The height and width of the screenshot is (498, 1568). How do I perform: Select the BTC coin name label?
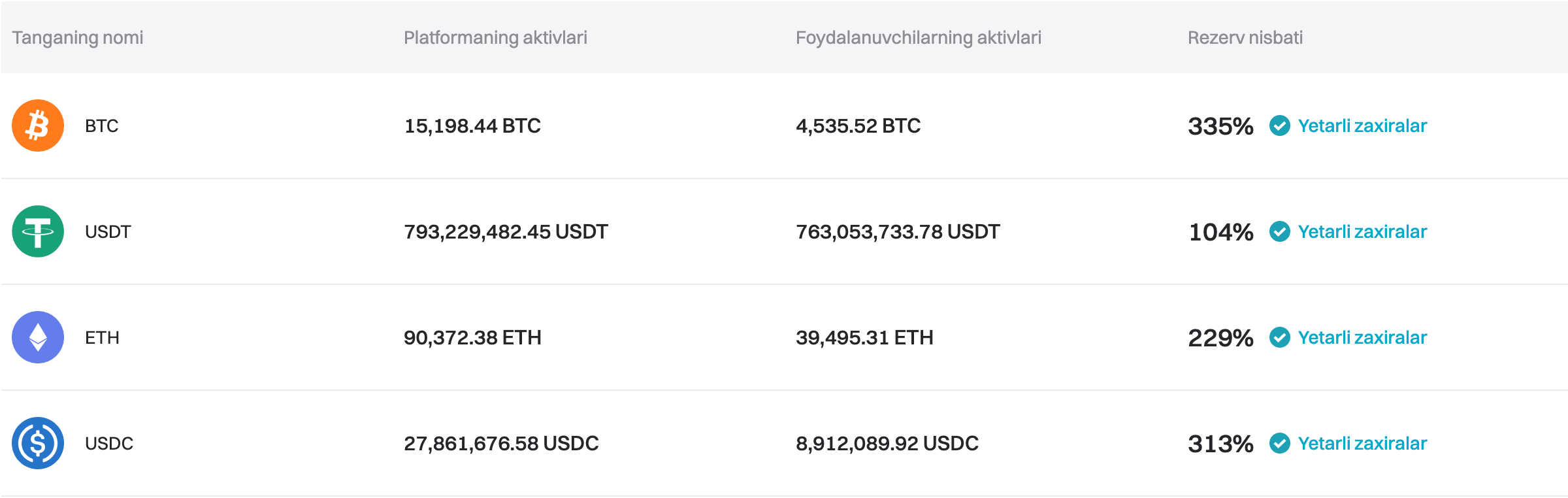click(x=102, y=125)
